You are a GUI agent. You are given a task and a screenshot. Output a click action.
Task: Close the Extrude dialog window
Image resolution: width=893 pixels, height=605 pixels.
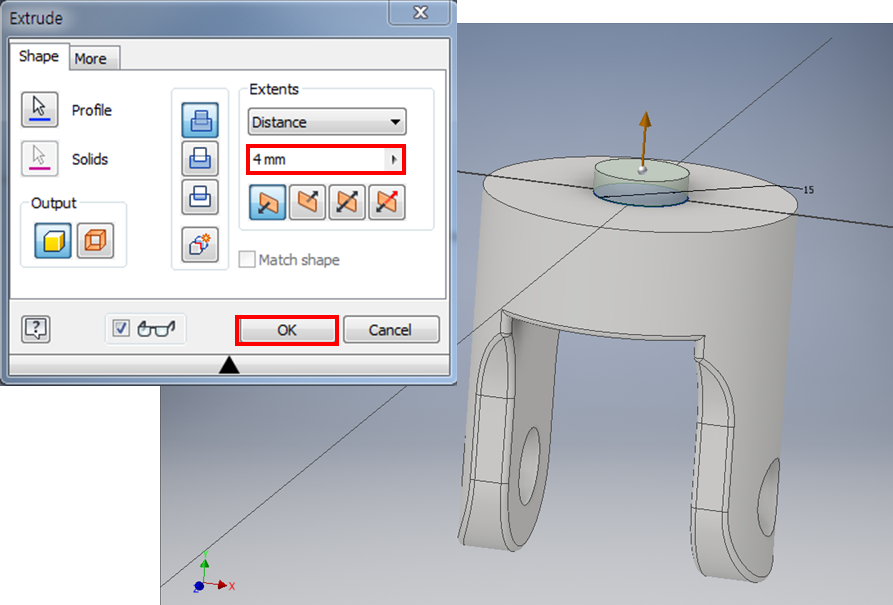(x=420, y=12)
